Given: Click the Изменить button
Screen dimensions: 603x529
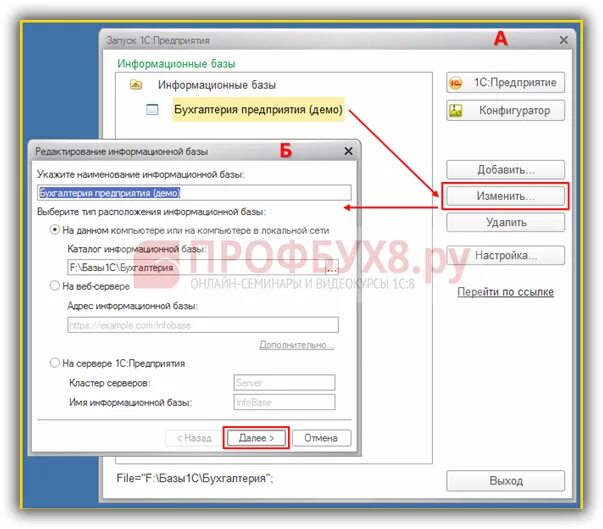Looking at the screenshot, I should point(505,196).
